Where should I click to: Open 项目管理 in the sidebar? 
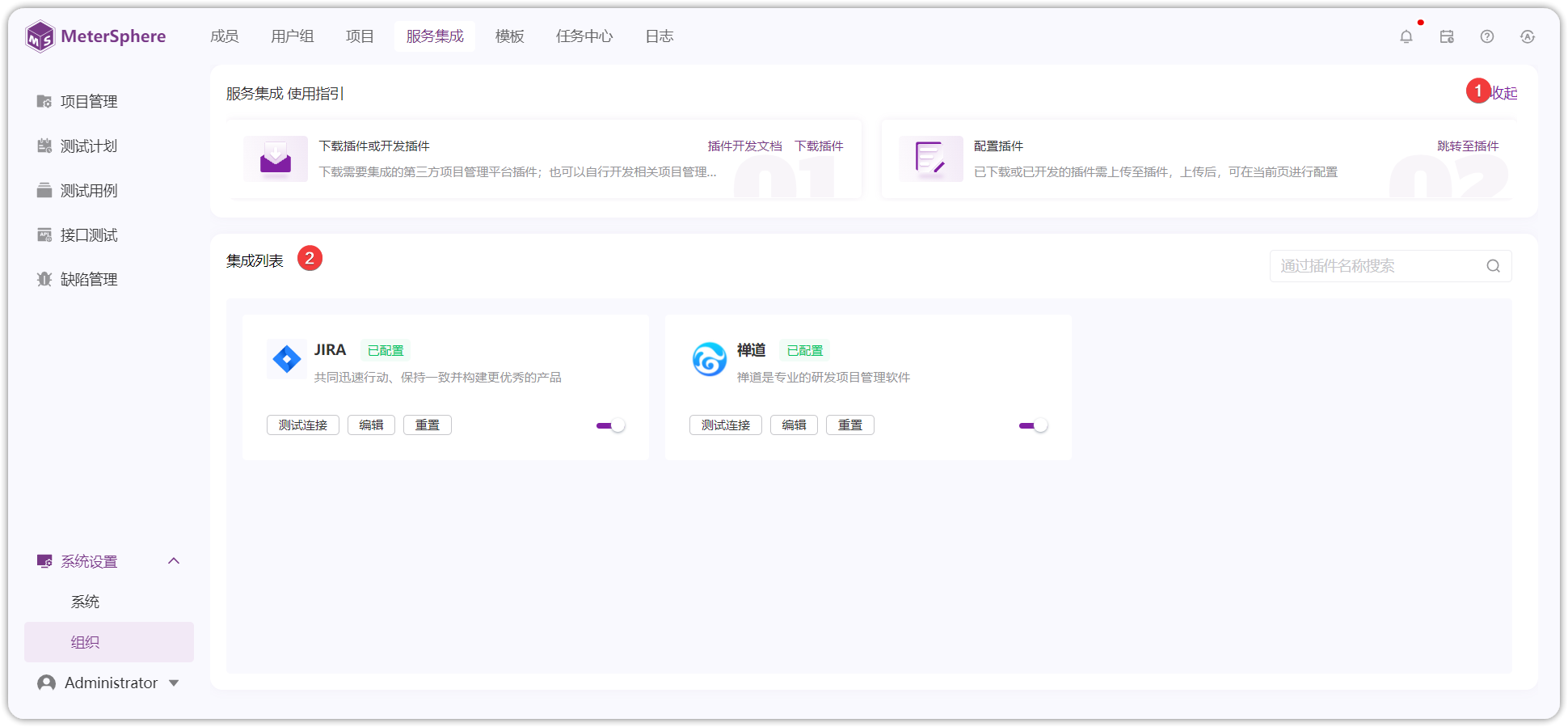tap(89, 101)
